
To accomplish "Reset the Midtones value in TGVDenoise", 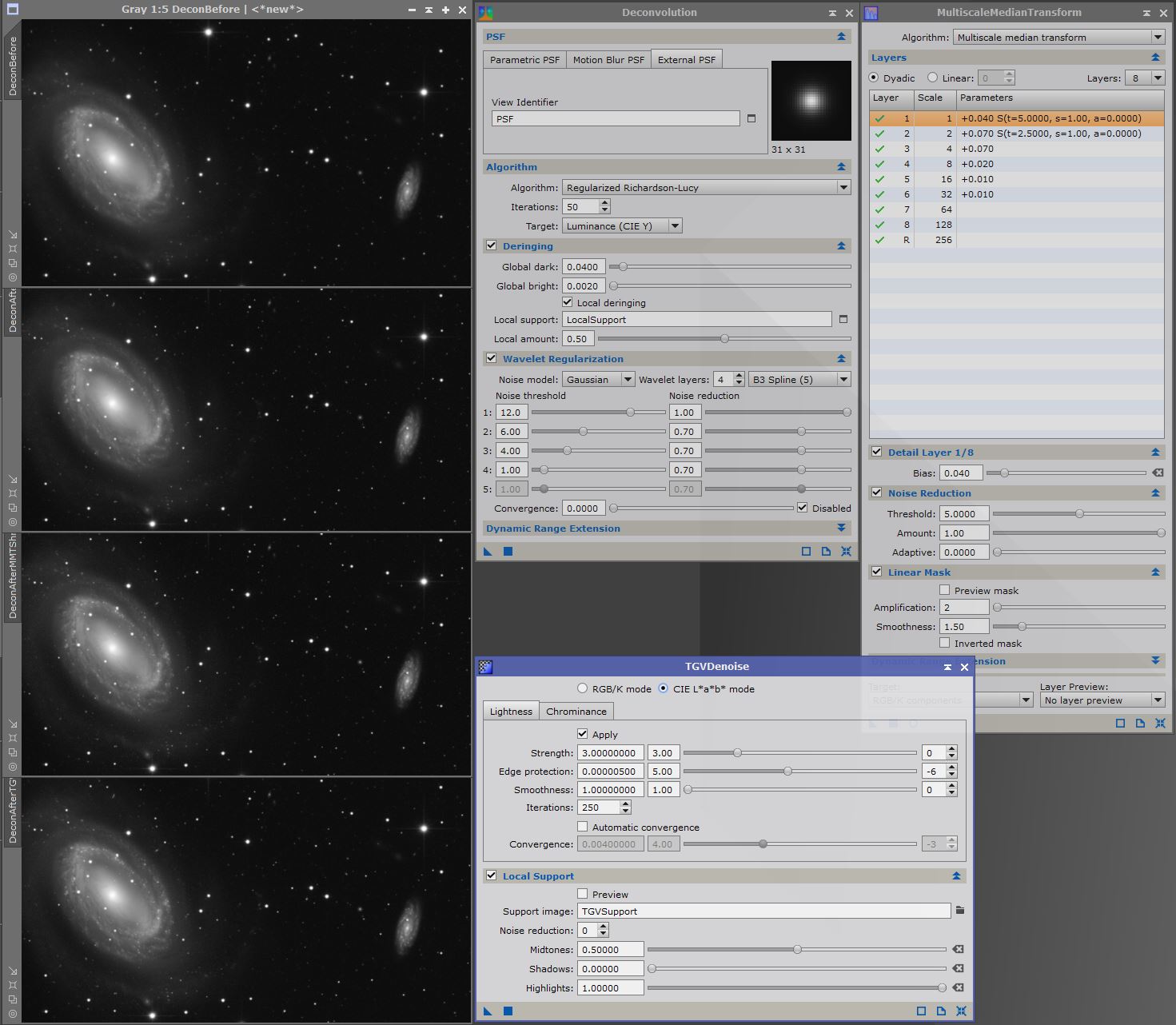I will (958, 950).
